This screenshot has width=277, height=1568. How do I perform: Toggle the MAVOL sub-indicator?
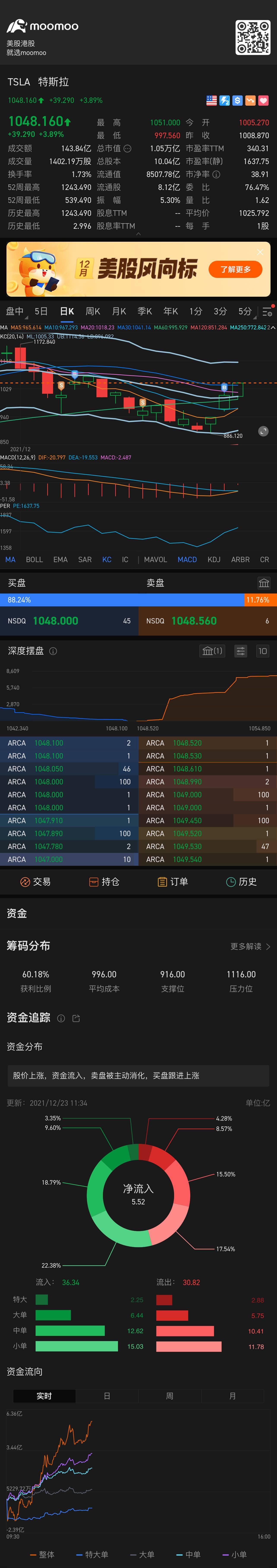coord(155,559)
